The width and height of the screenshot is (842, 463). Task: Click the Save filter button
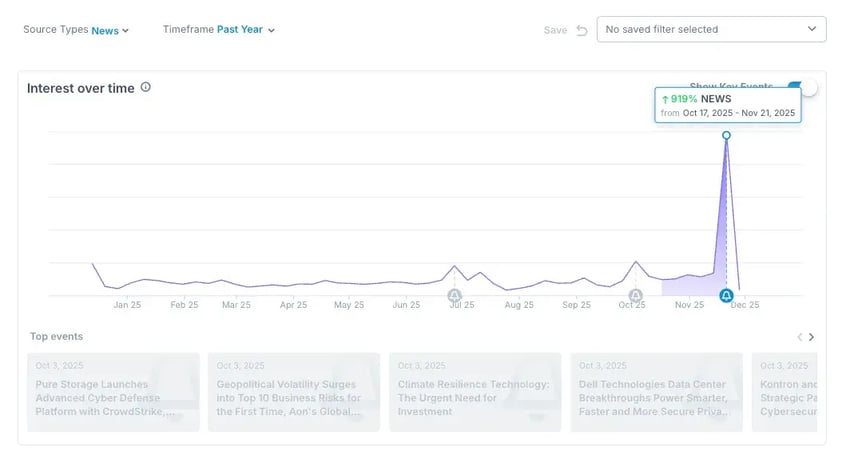555,30
